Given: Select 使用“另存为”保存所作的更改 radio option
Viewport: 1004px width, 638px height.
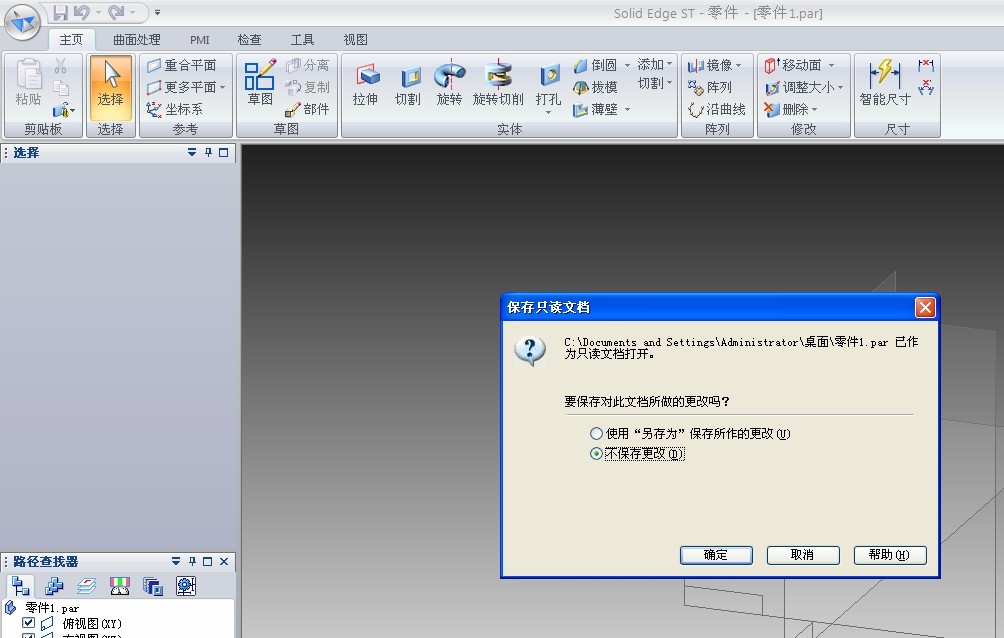Looking at the screenshot, I should (x=690, y=434).
